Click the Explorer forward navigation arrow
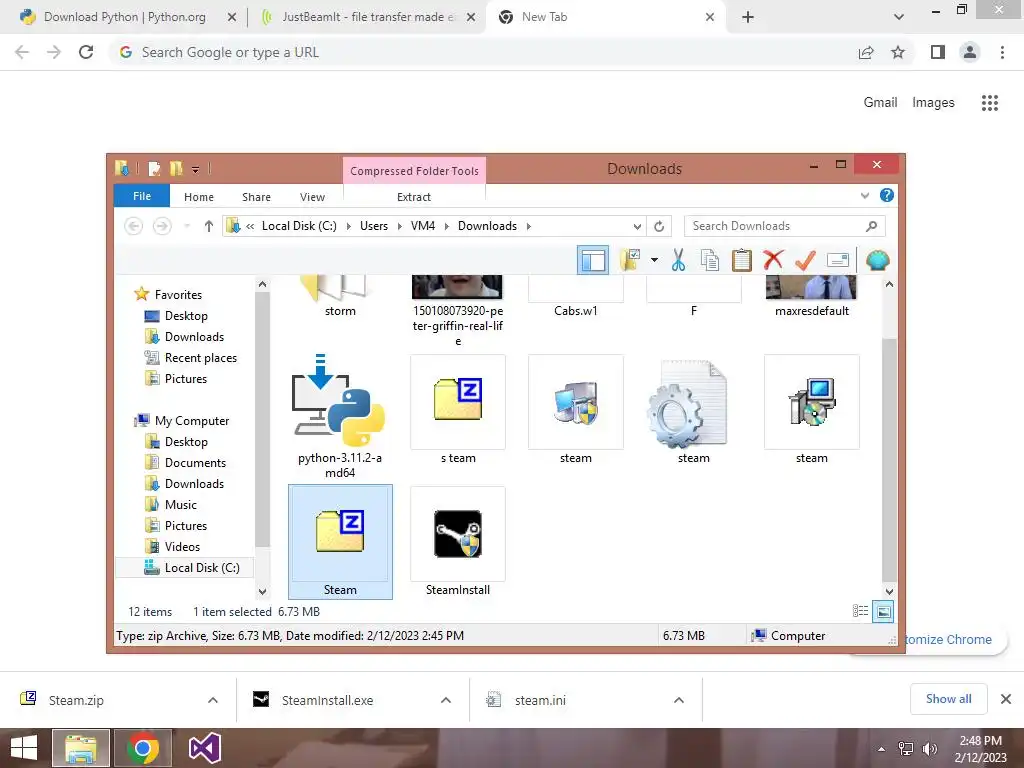The image size is (1024, 768). point(162,226)
